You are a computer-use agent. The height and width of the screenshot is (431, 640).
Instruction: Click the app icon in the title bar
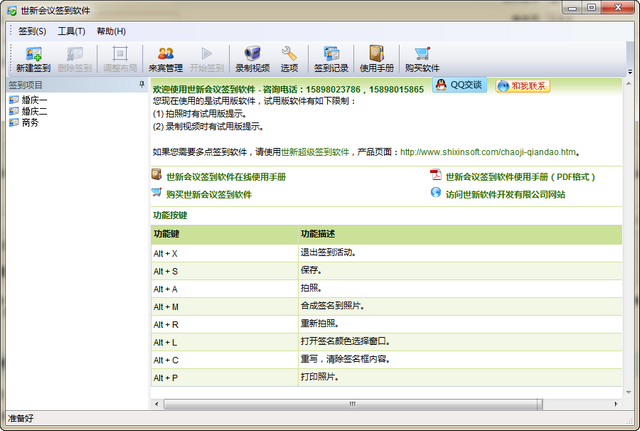click(x=12, y=11)
